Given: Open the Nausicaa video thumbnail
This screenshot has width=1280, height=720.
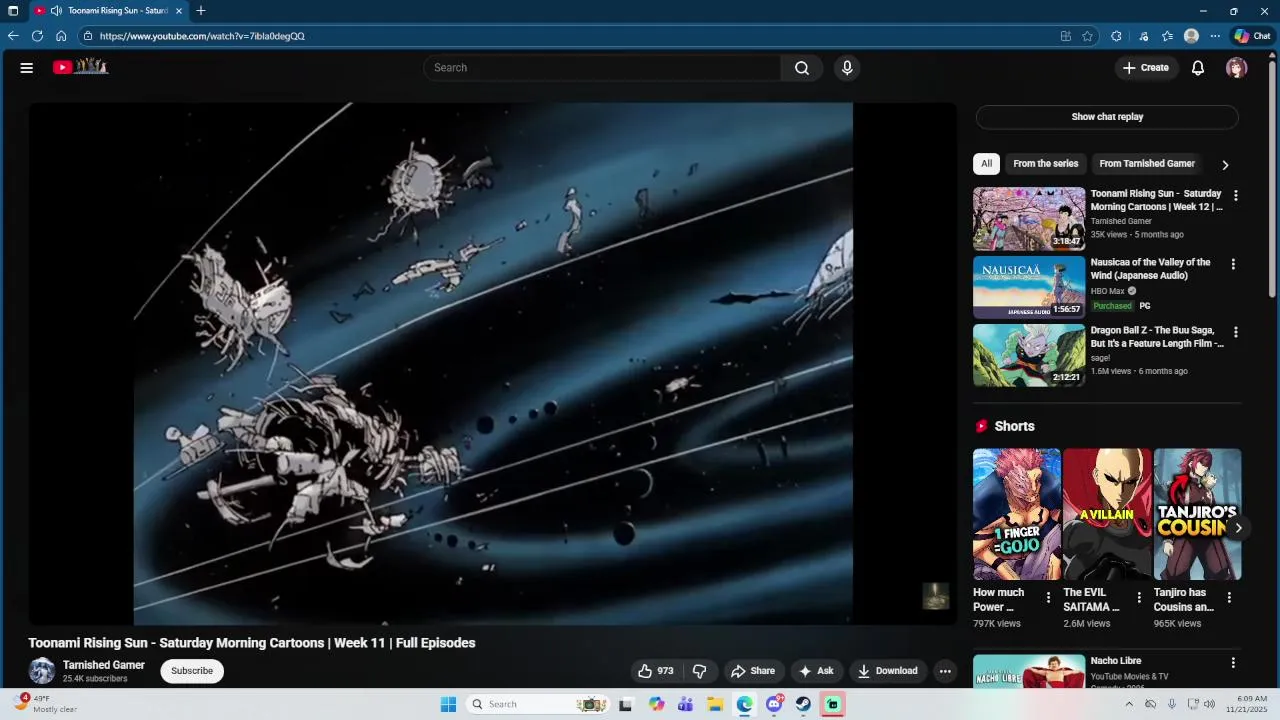Looking at the screenshot, I should pyautogui.click(x=1029, y=287).
